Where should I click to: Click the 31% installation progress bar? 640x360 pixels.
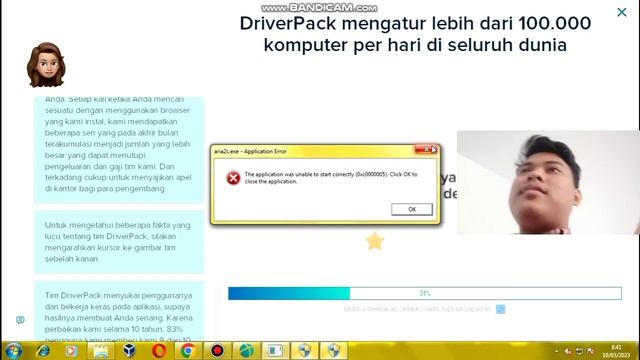(x=425, y=293)
